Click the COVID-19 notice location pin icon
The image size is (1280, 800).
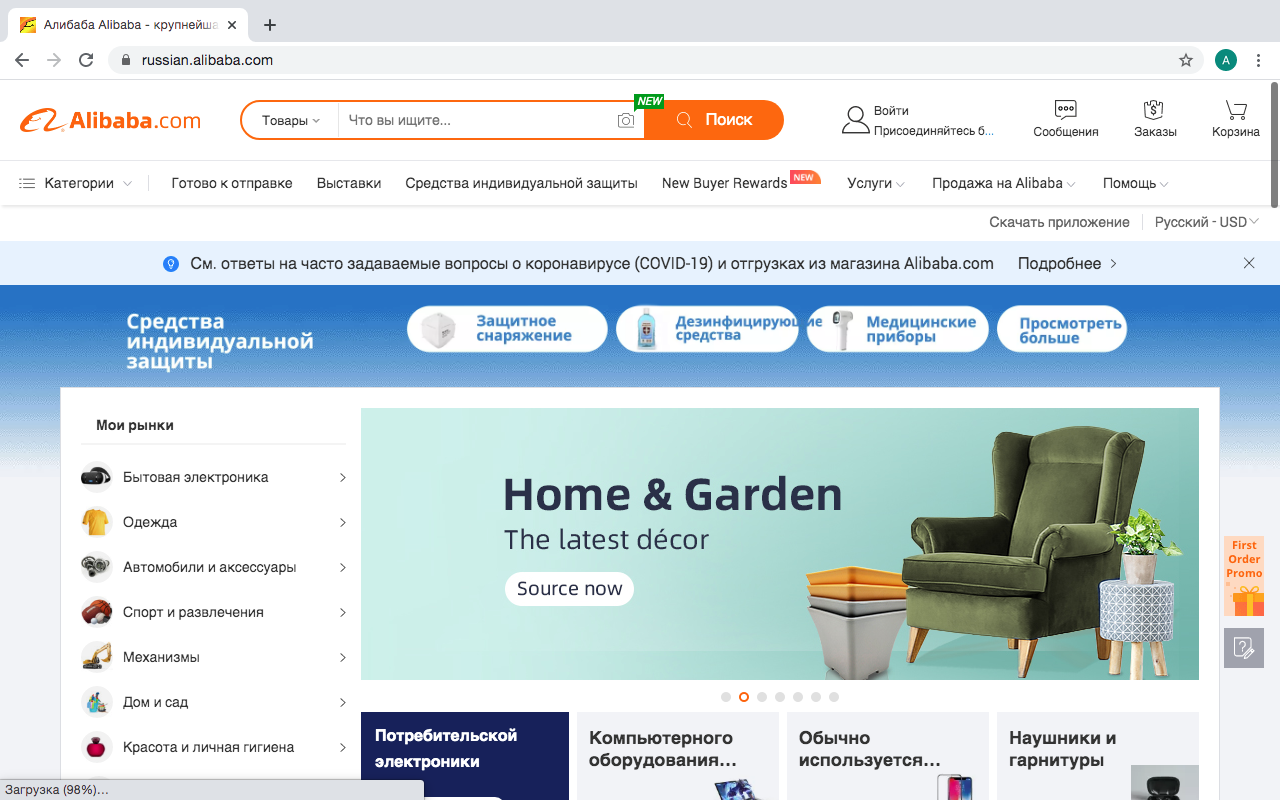171,264
